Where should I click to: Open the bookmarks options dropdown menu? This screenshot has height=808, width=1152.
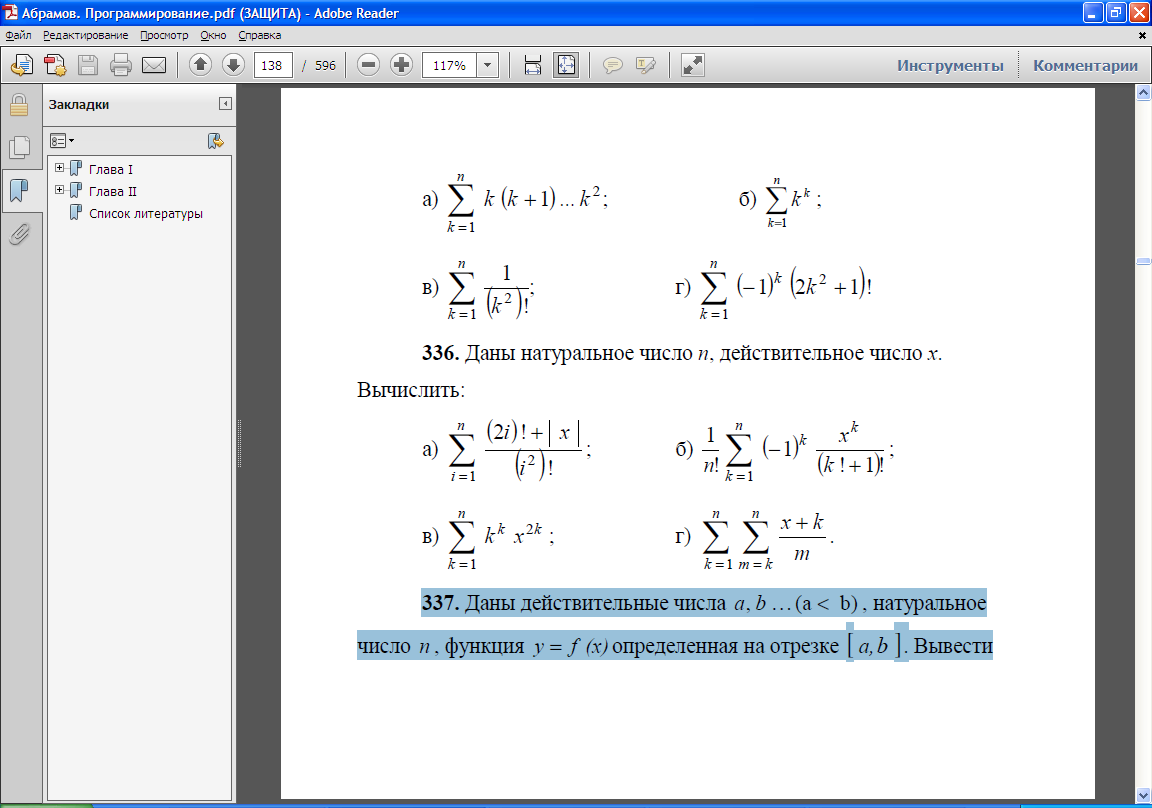(62, 140)
